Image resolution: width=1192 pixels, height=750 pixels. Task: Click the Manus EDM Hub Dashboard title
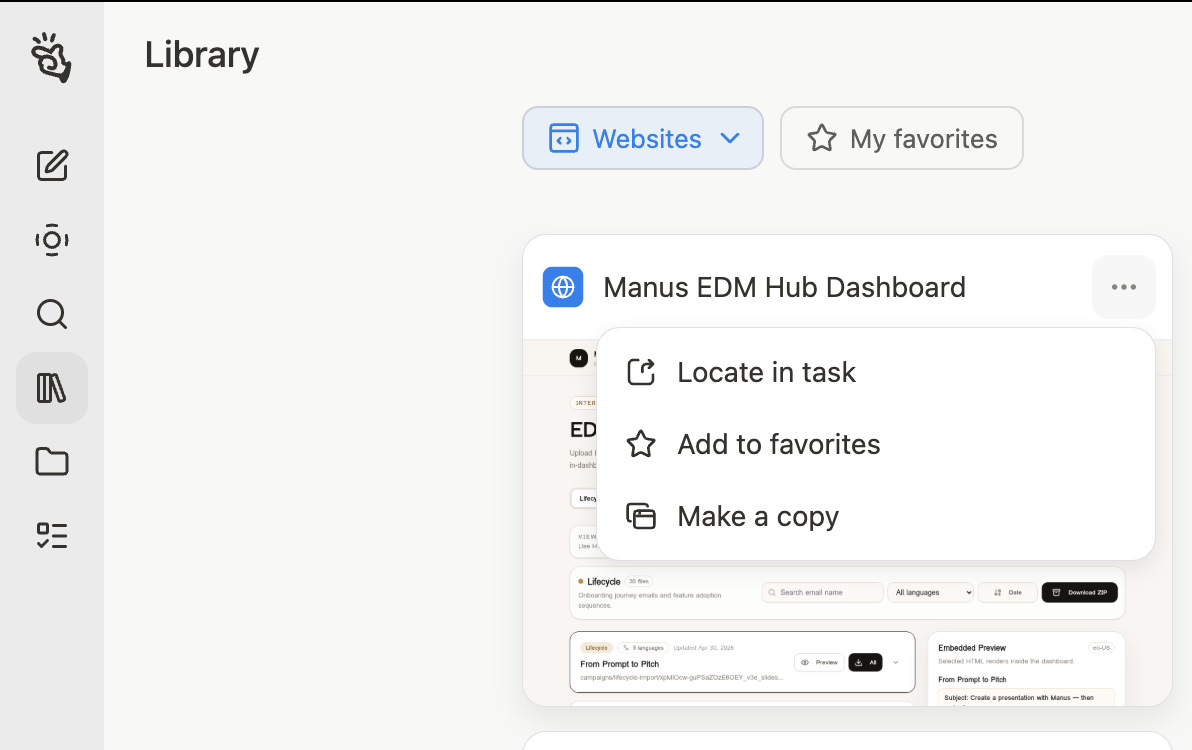[785, 287]
